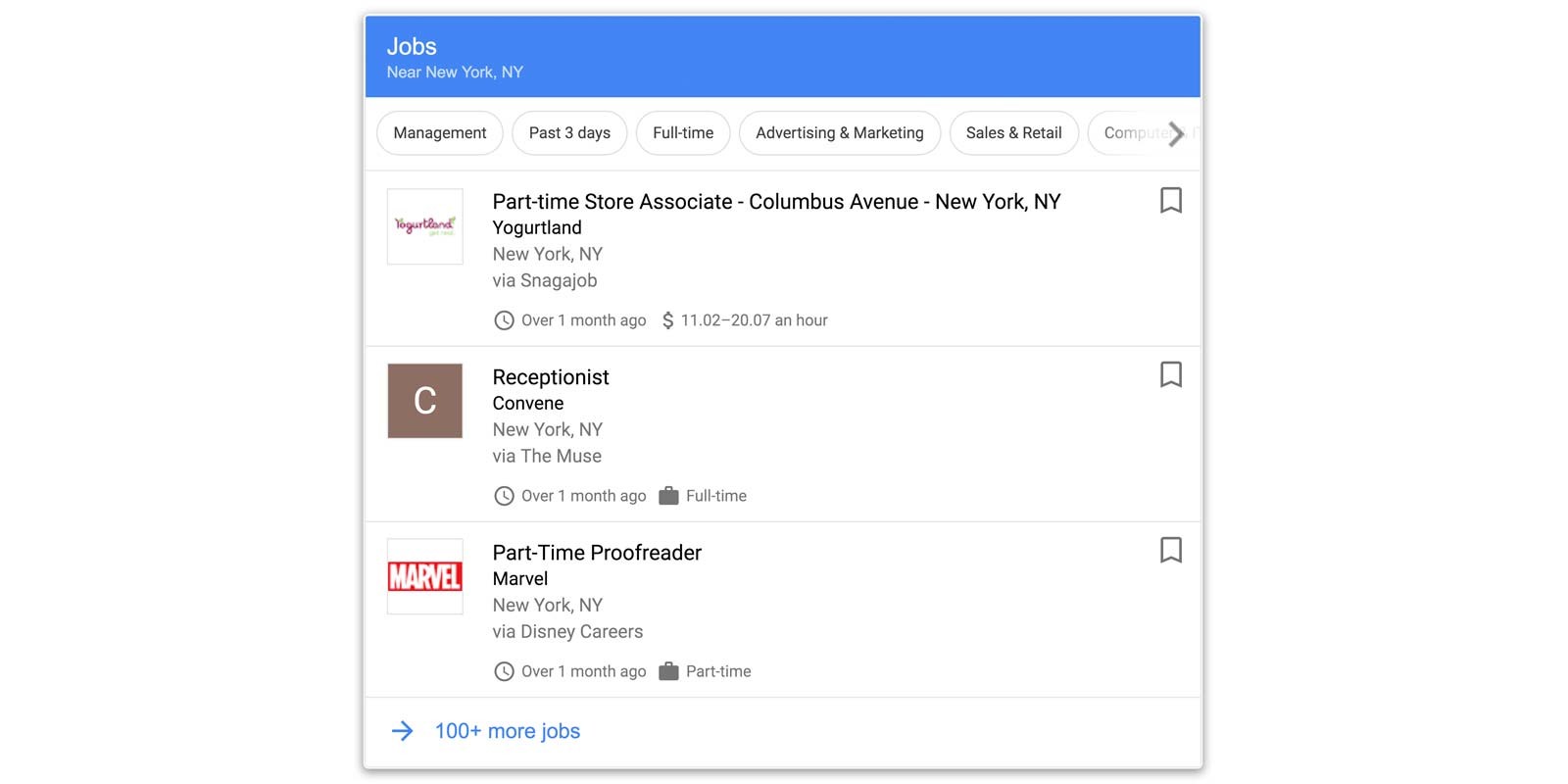Open Part-time Store Associate - Columbus Avenue listing
Viewport: 1568px width, 784px height.
pos(776,201)
